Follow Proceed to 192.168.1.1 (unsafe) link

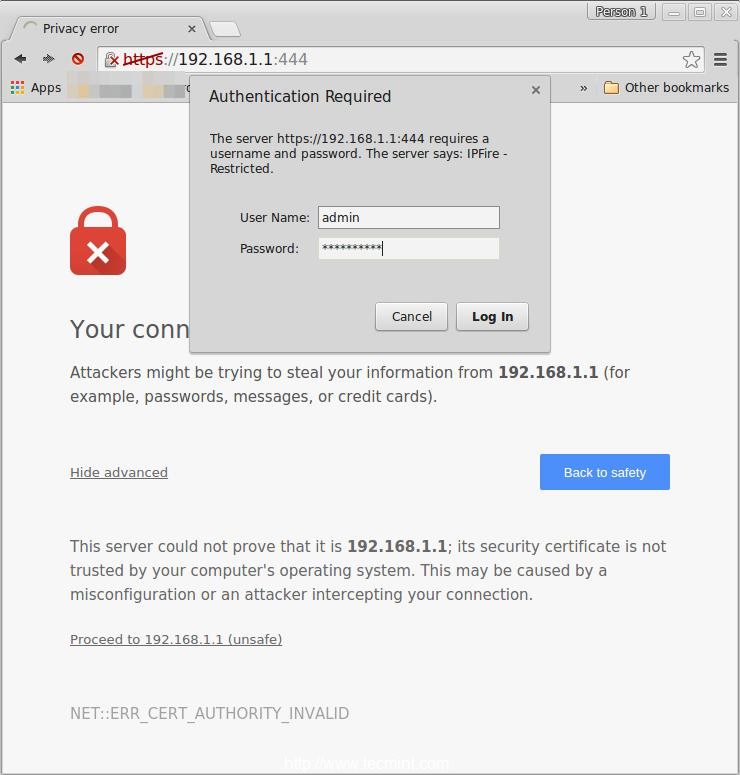click(x=176, y=640)
